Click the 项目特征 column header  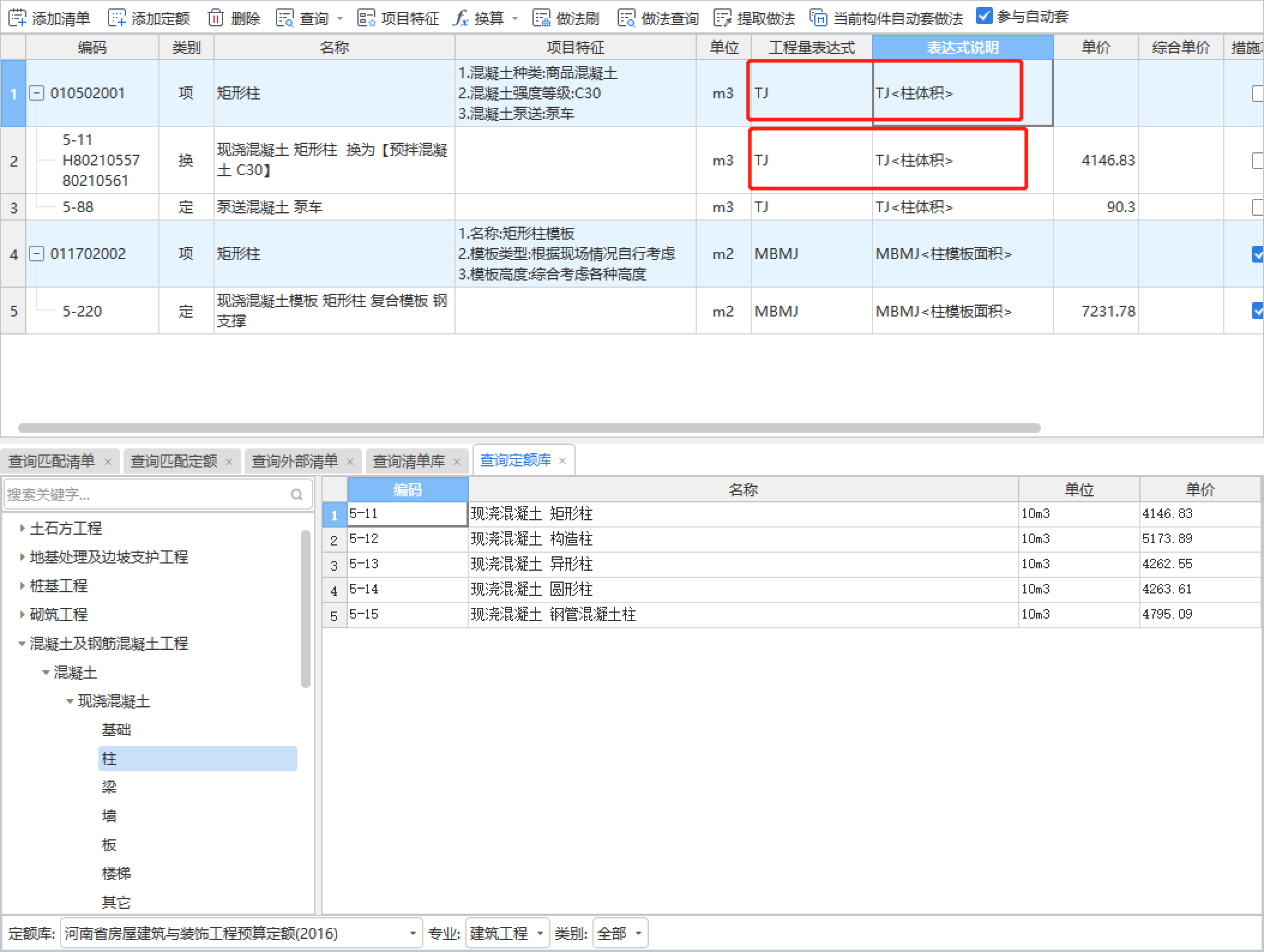point(575,47)
